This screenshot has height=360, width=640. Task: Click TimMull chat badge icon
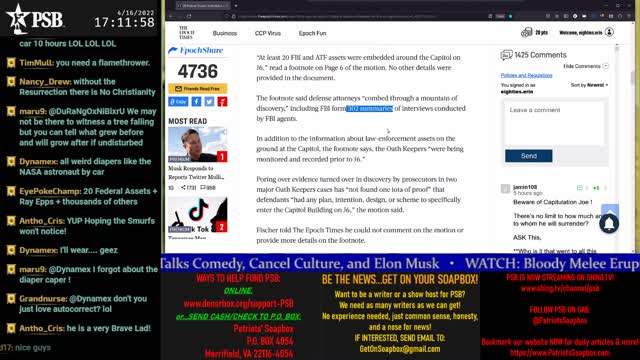pos(11,62)
